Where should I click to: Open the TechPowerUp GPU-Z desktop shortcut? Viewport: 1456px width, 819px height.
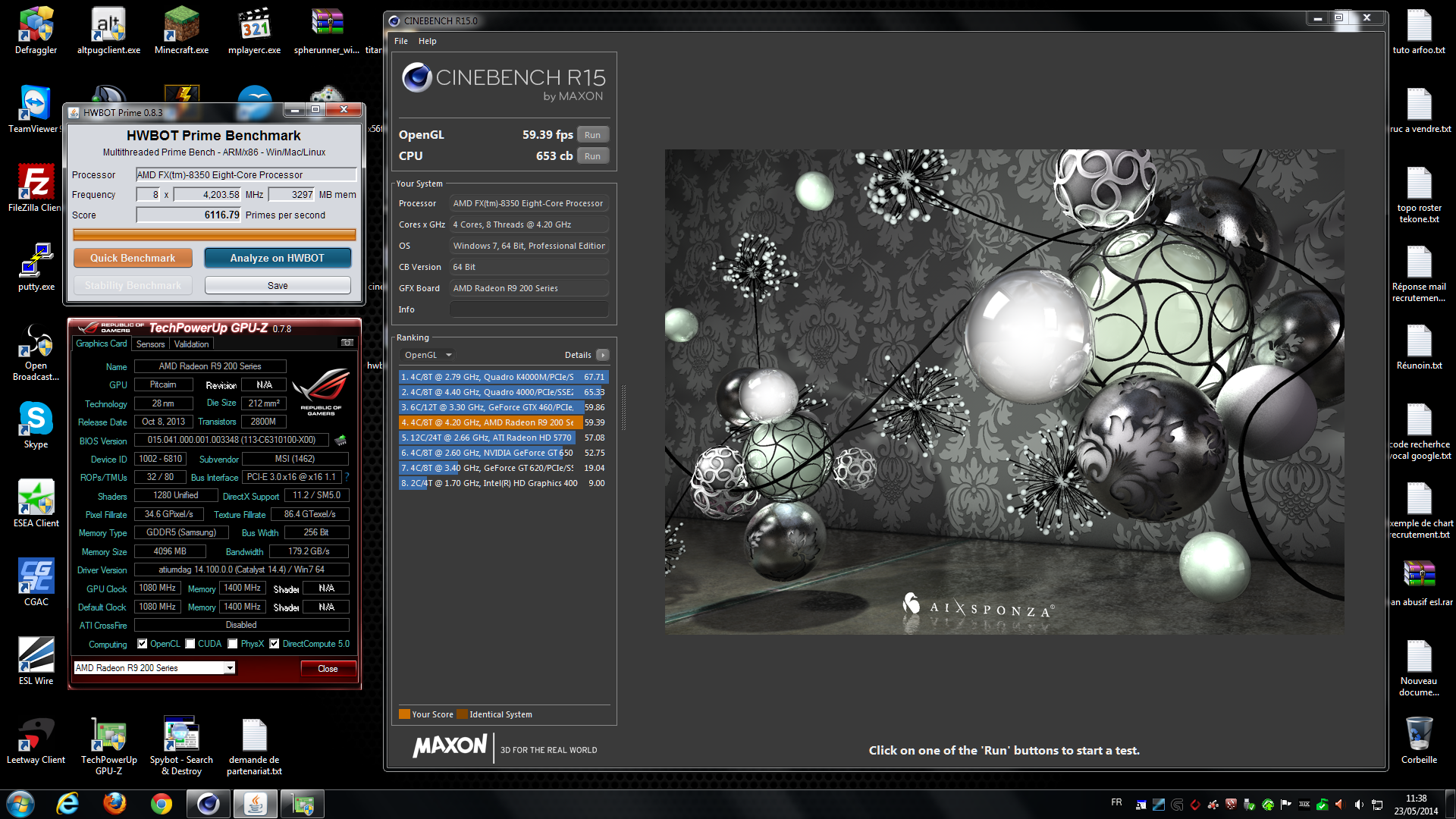(108, 746)
